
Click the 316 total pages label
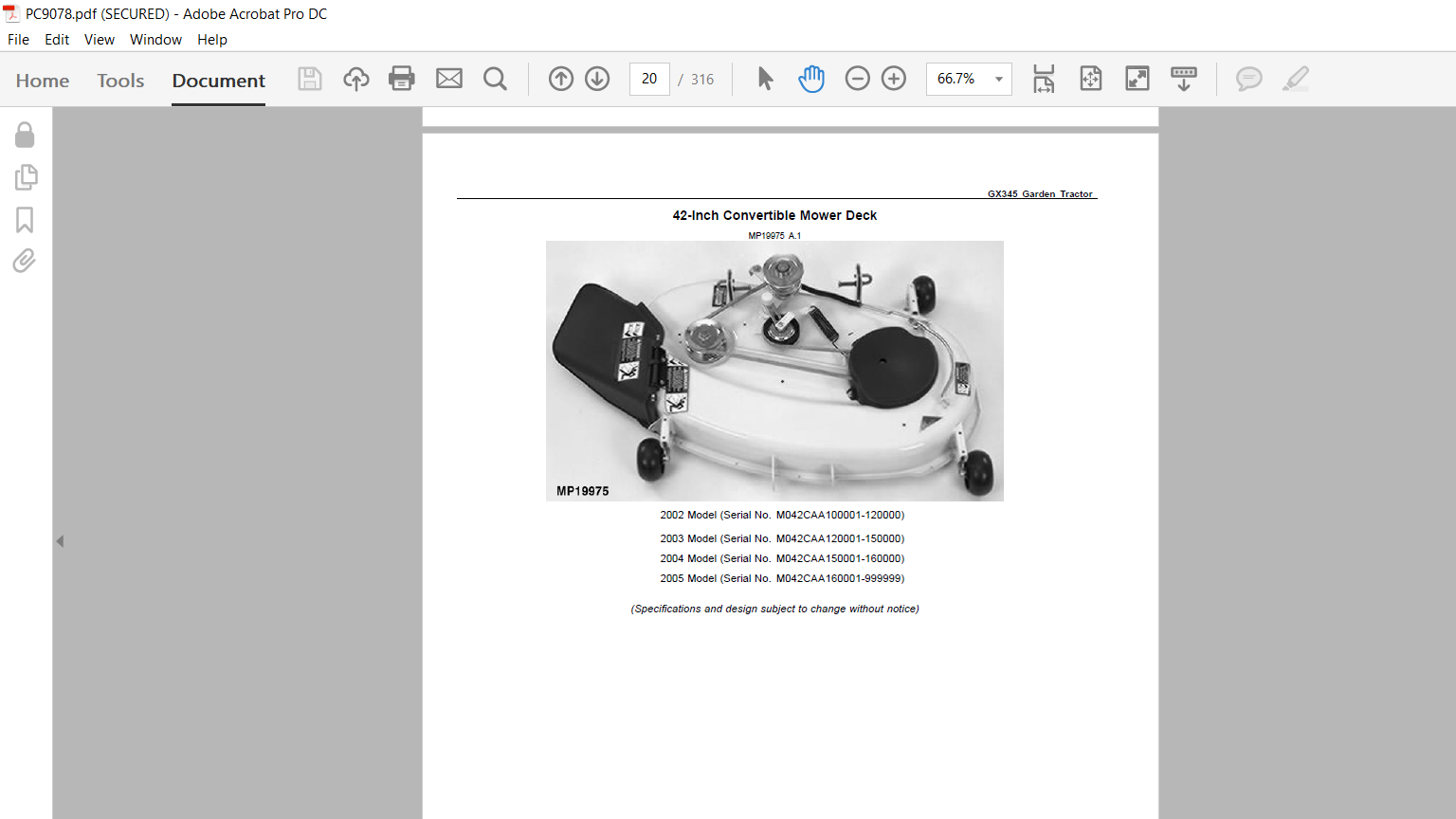pos(702,80)
